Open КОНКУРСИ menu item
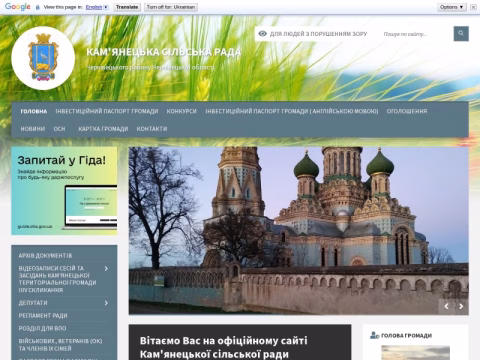The width and height of the screenshot is (480, 360). tap(182, 111)
